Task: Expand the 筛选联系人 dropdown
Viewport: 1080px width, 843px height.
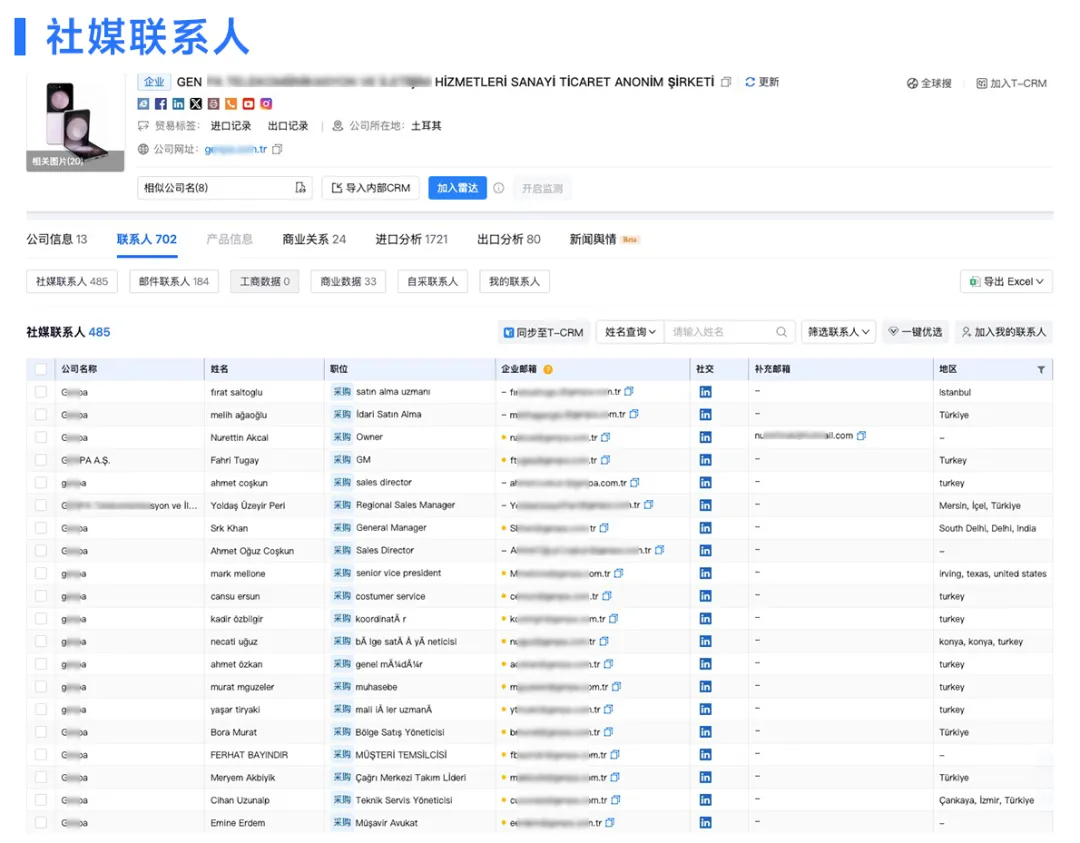Action: coord(838,332)
